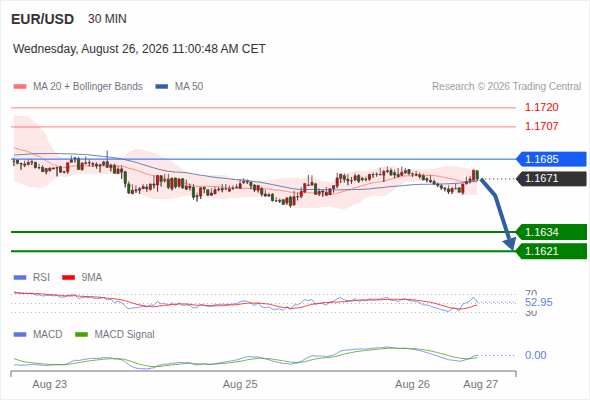This screenshot has width=590, height=400.
Task: Select the 1.1634 support price tag
Action: [551, 232]
